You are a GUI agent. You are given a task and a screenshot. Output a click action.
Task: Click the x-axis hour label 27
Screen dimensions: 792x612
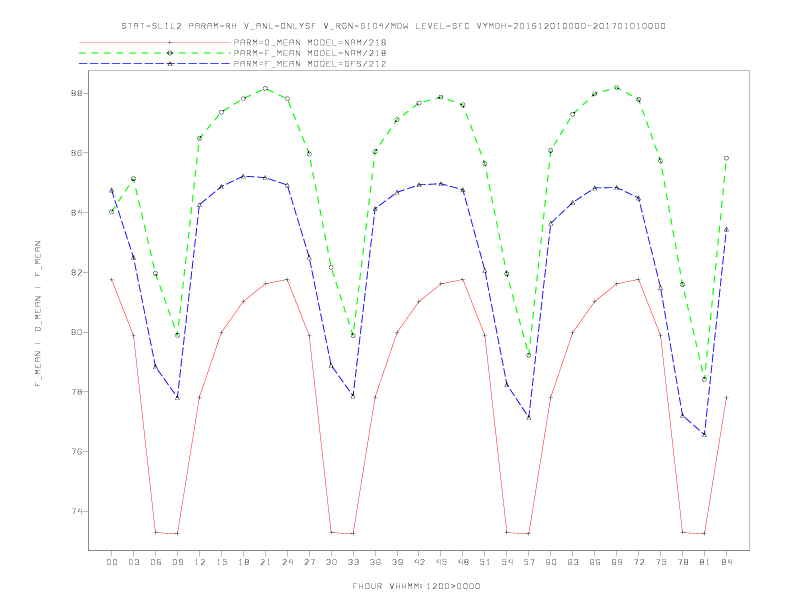point(309,562)
